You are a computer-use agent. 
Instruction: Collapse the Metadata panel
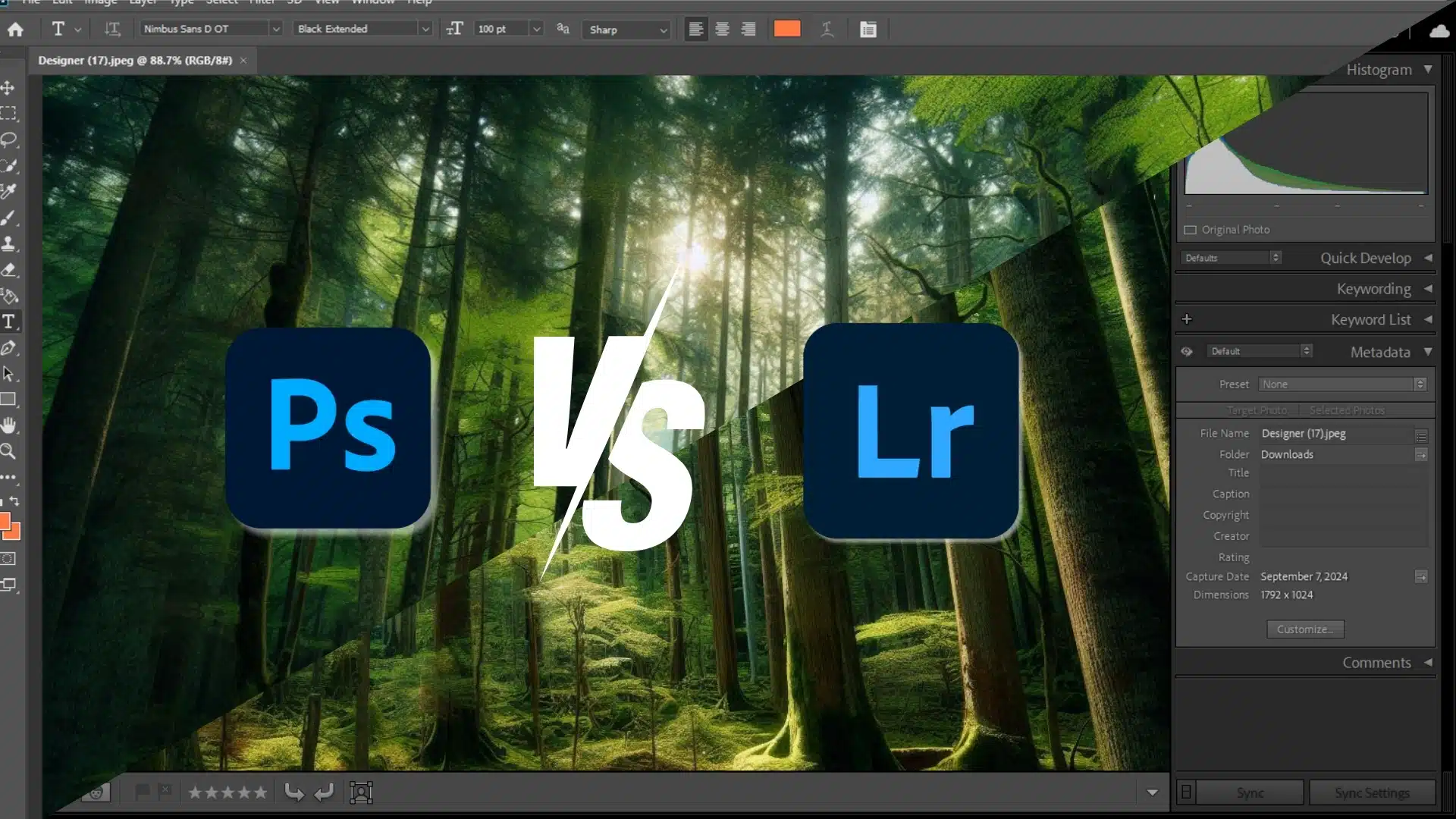1428,351
